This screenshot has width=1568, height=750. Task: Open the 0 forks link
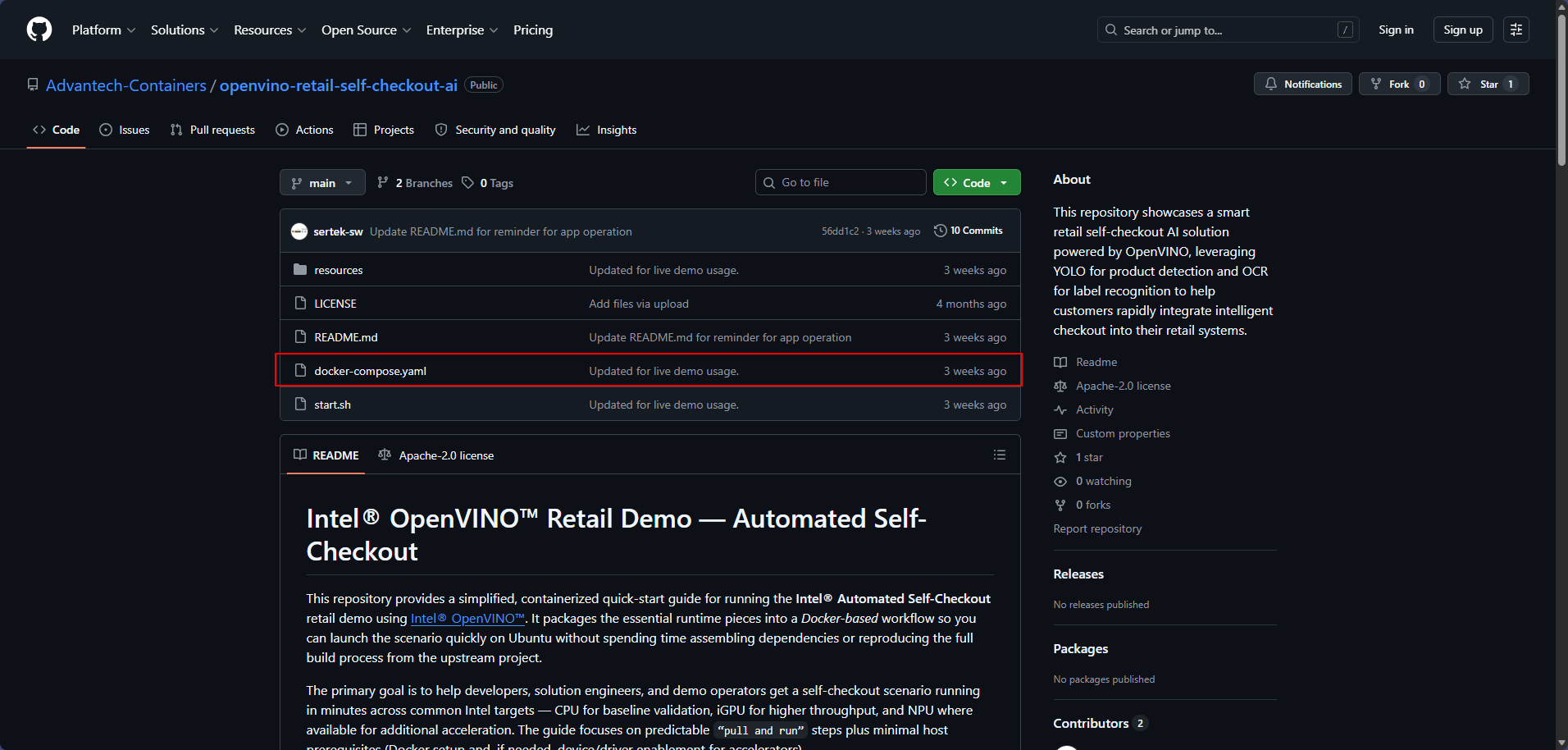coord(1093,505)
